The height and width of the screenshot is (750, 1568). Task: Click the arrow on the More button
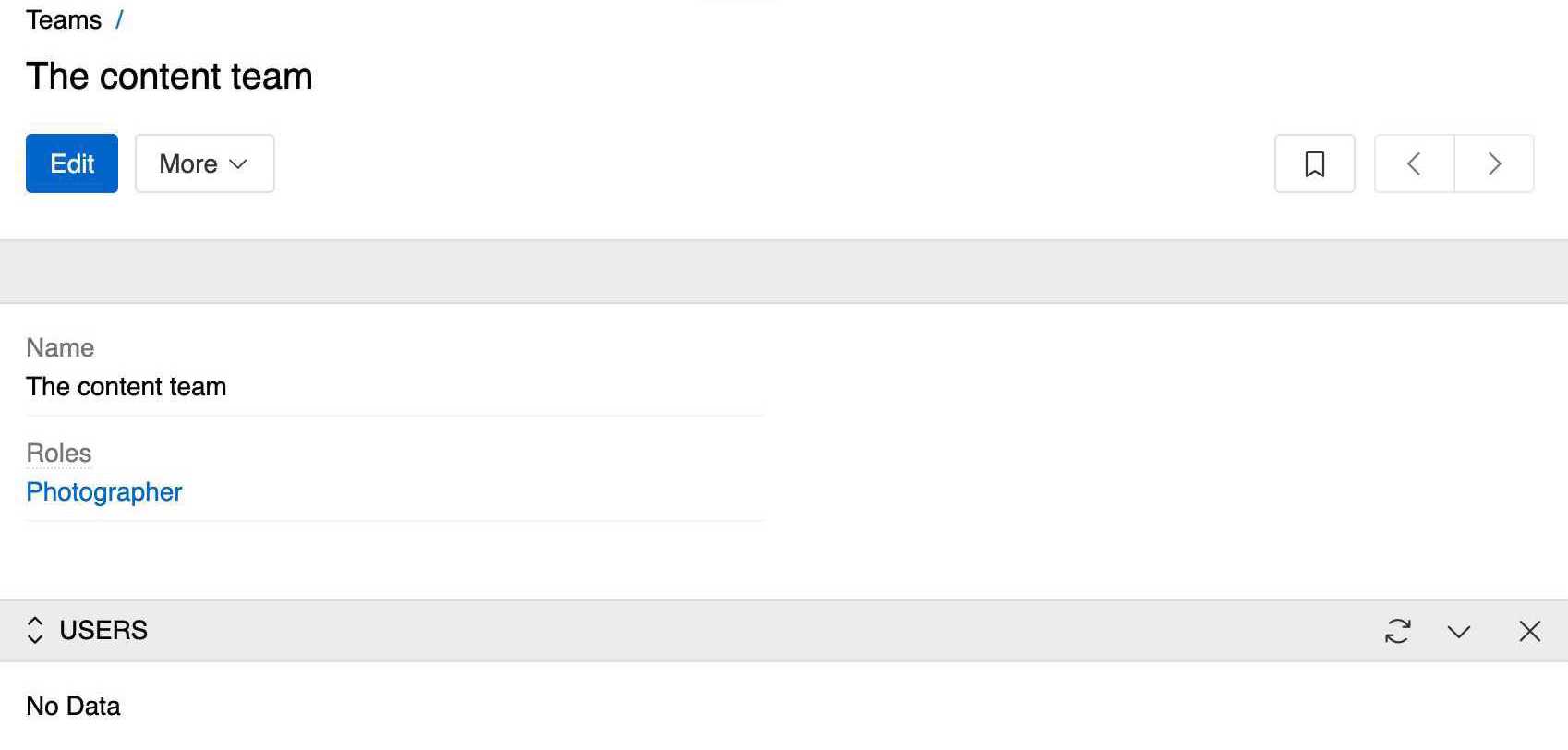point(238,163)
